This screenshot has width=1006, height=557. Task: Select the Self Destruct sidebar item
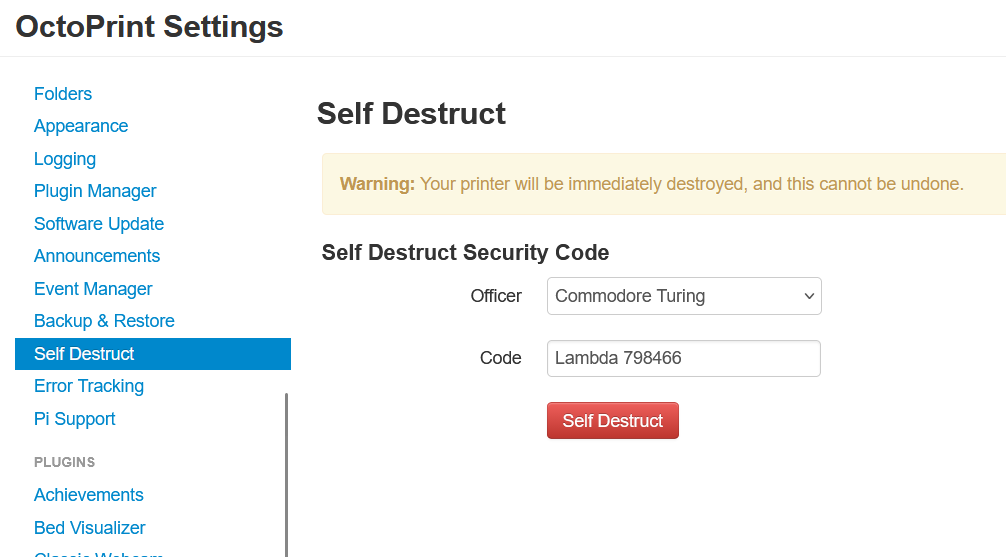point(84,354)
